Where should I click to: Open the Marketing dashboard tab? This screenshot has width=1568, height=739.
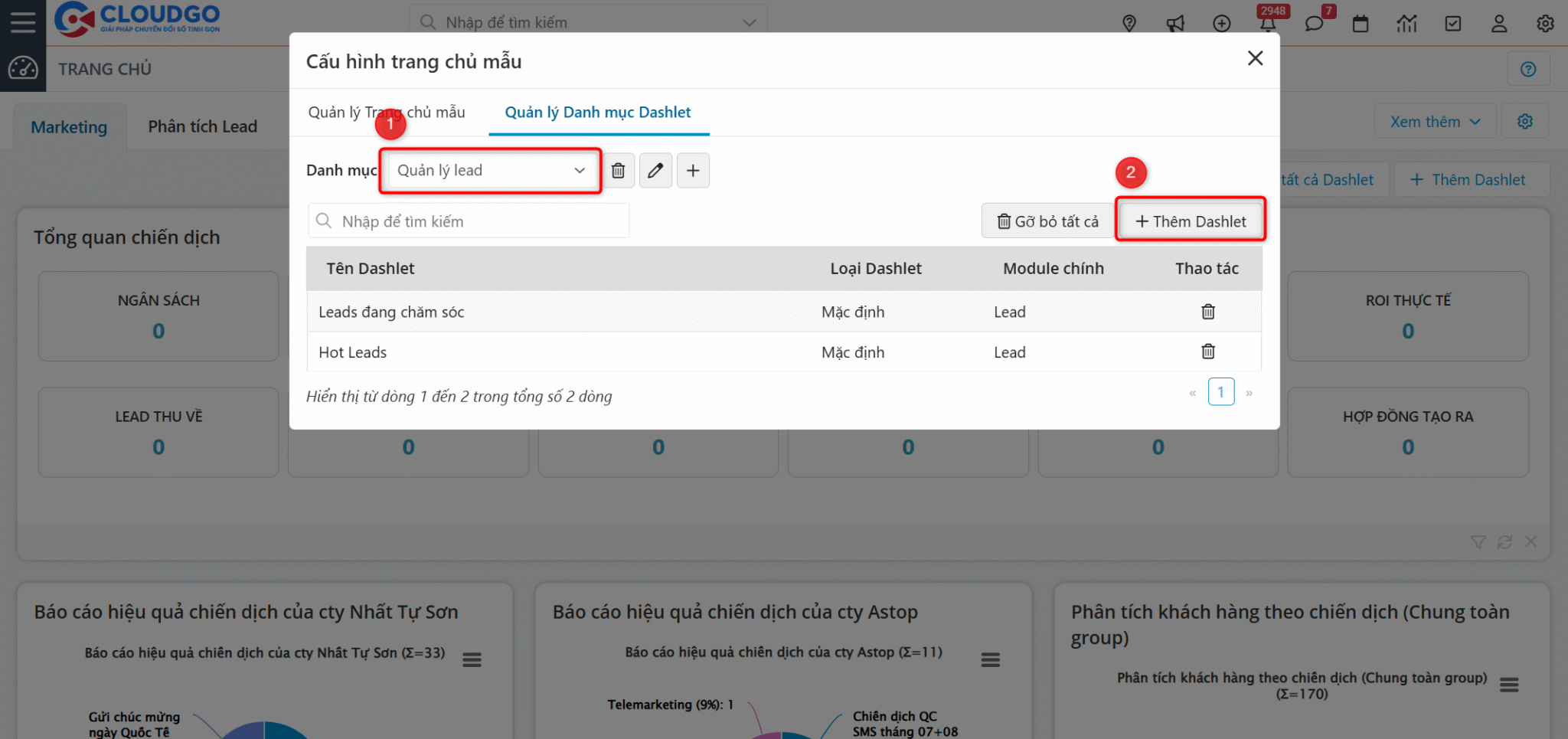coord(69,127)
